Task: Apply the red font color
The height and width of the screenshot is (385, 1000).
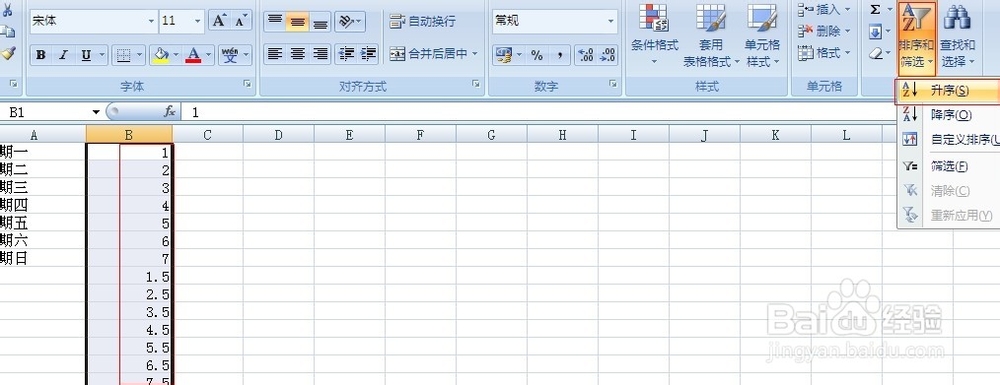Action: (x=193, y=55)
